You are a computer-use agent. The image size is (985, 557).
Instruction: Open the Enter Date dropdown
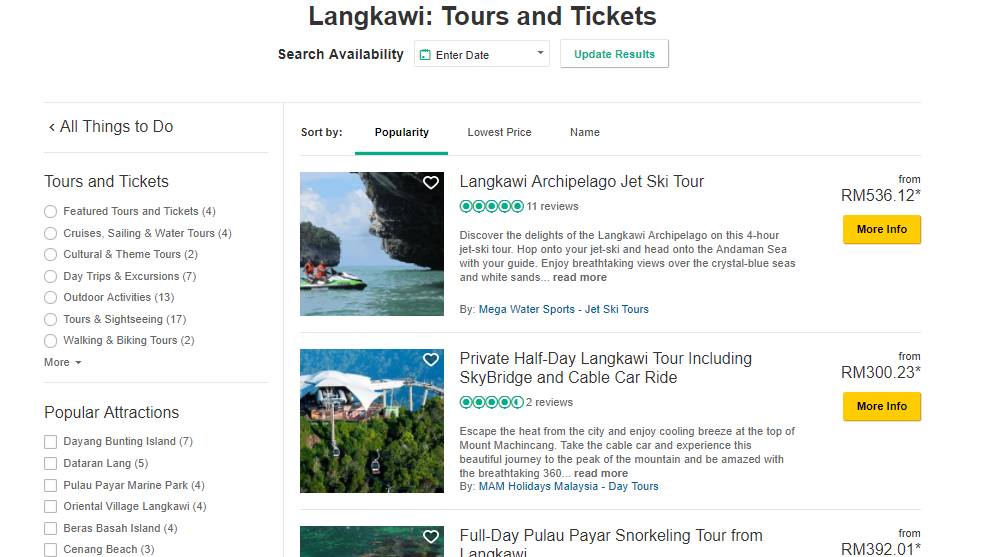(482, 54)
